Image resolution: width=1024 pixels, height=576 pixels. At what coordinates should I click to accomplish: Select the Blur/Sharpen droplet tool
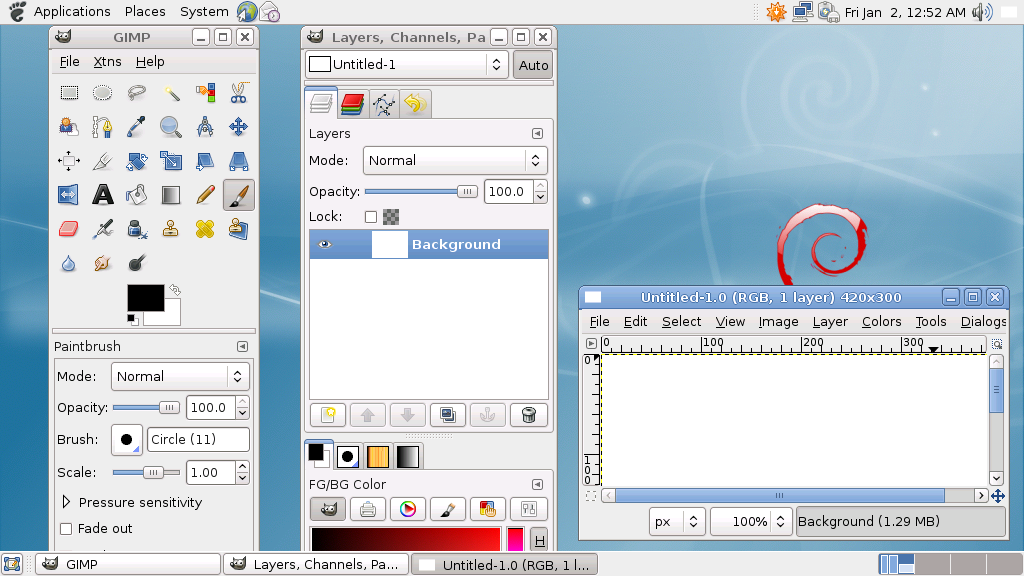pyautogui.click(x=69, y=263)
